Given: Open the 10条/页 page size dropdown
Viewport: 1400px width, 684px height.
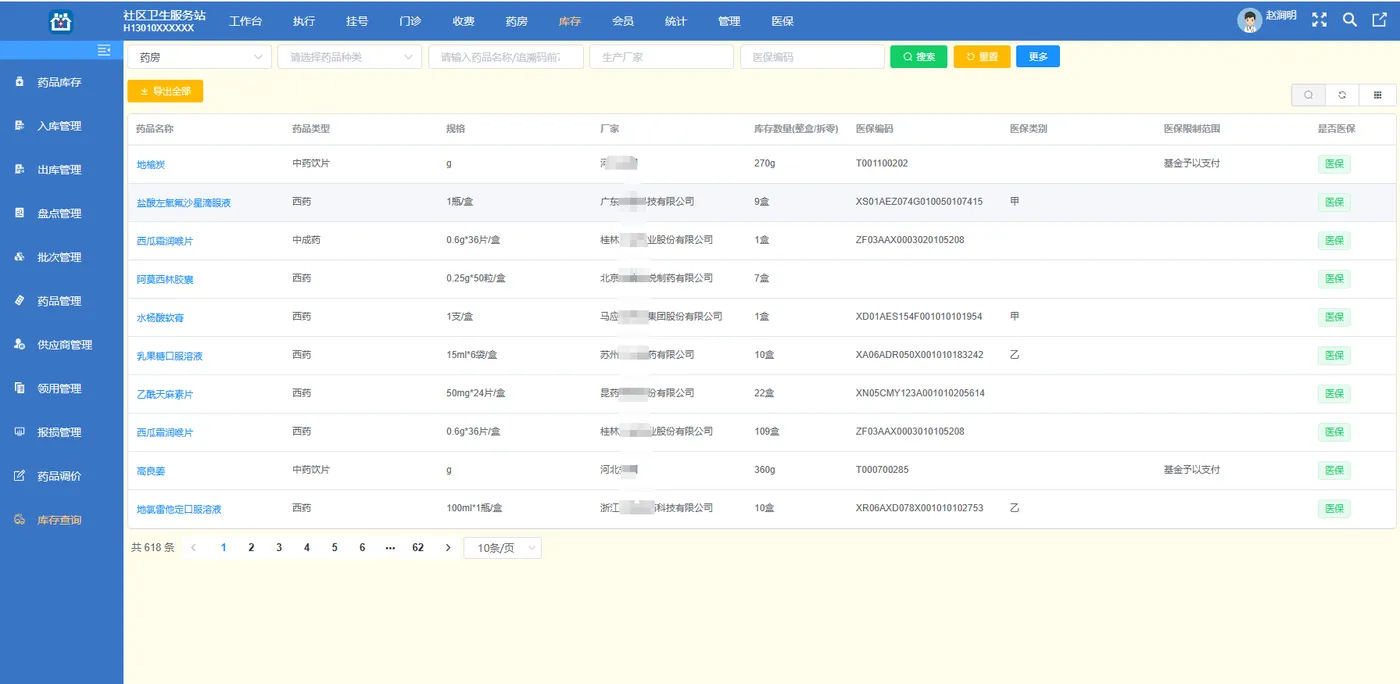Looking at the screenshot, I should [x=502, y=547].
